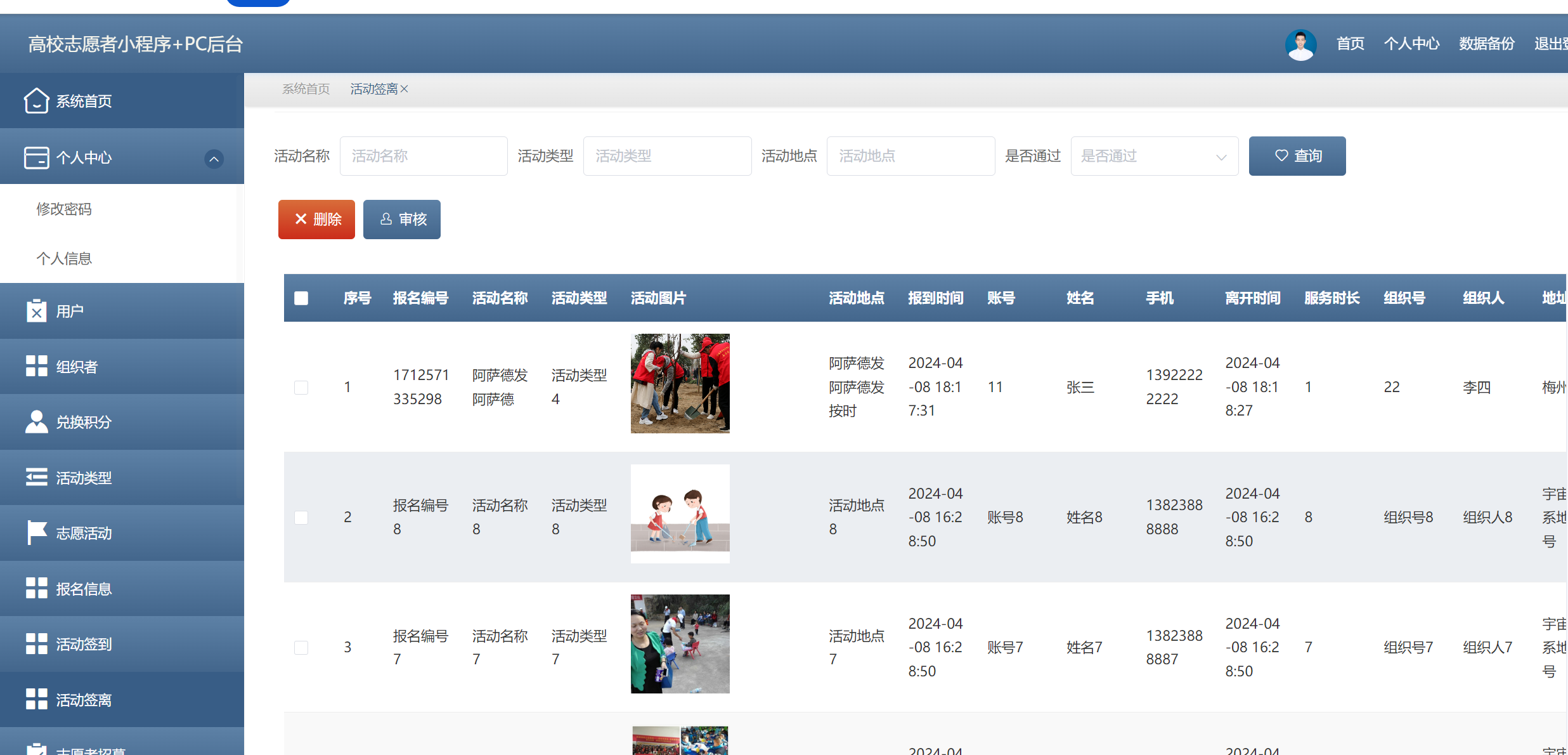The image size is (1568, 755).
Task: Check the checkbox for row 2 (姓名8)
Action: (x=301, y=517)
